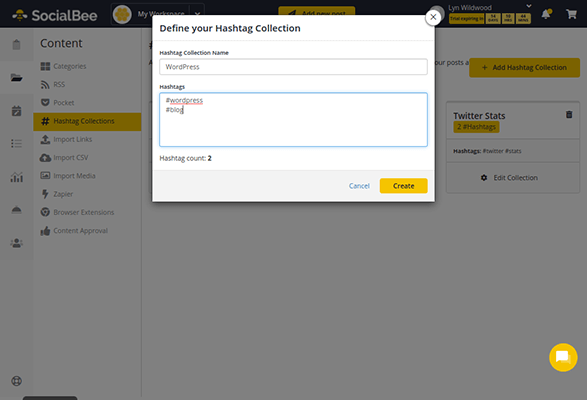
Task: Close the Define your Hashtag Collection dialog
Action: point(433,17)
